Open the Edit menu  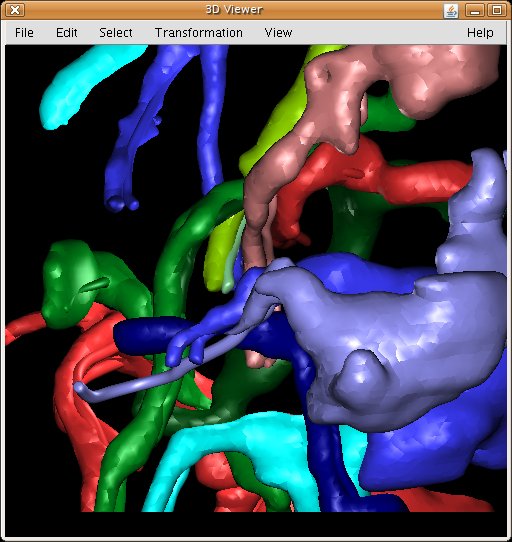click(66, 33)
